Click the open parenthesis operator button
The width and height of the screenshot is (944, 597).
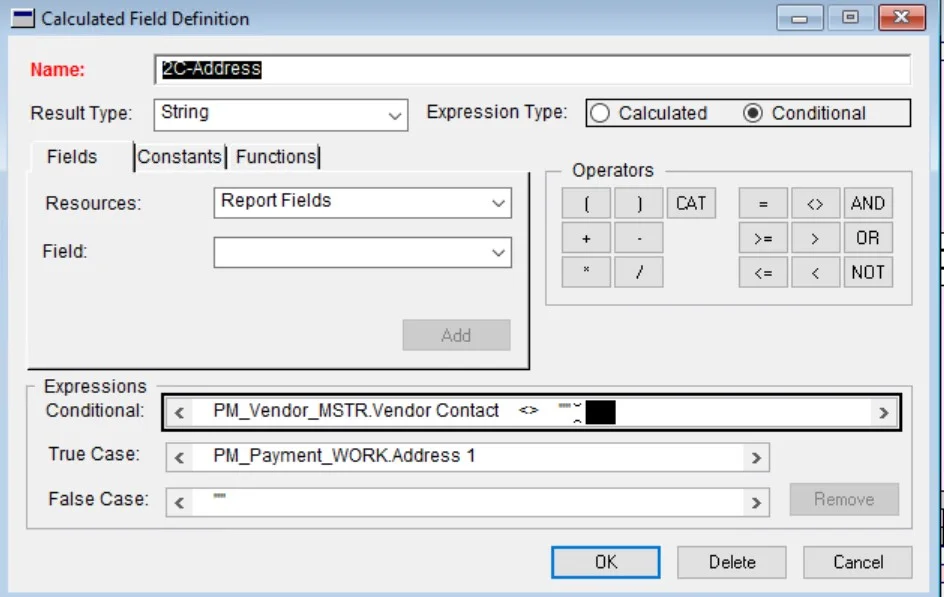pyautogui.click(x=586, y=203)
